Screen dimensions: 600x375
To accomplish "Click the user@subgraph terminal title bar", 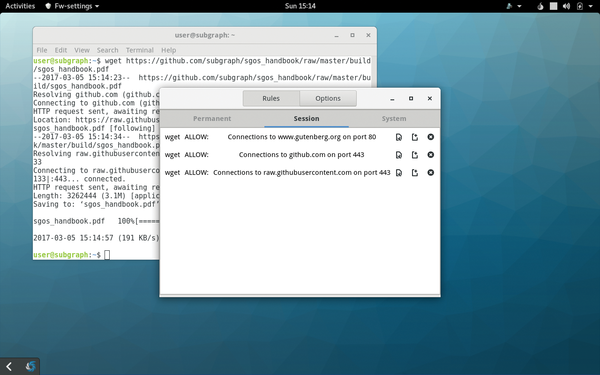I will [x=205, y=35].
